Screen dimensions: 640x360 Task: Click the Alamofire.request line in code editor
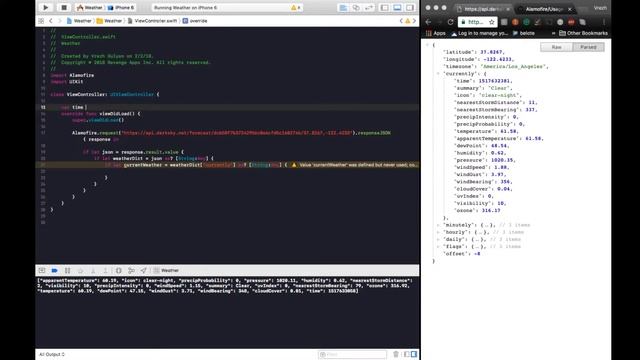[231, 133]
